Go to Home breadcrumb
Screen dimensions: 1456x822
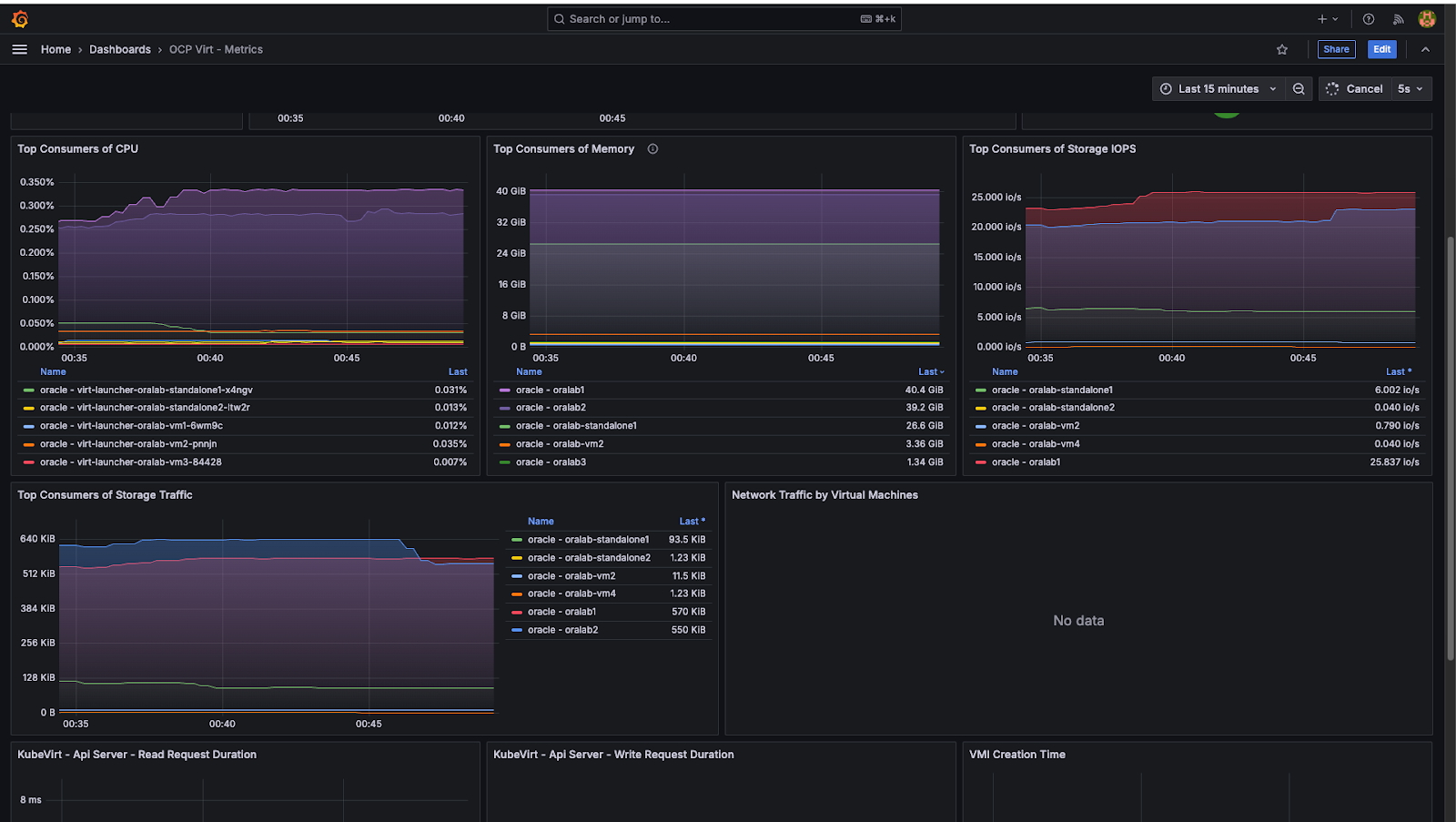coord(56,49)
